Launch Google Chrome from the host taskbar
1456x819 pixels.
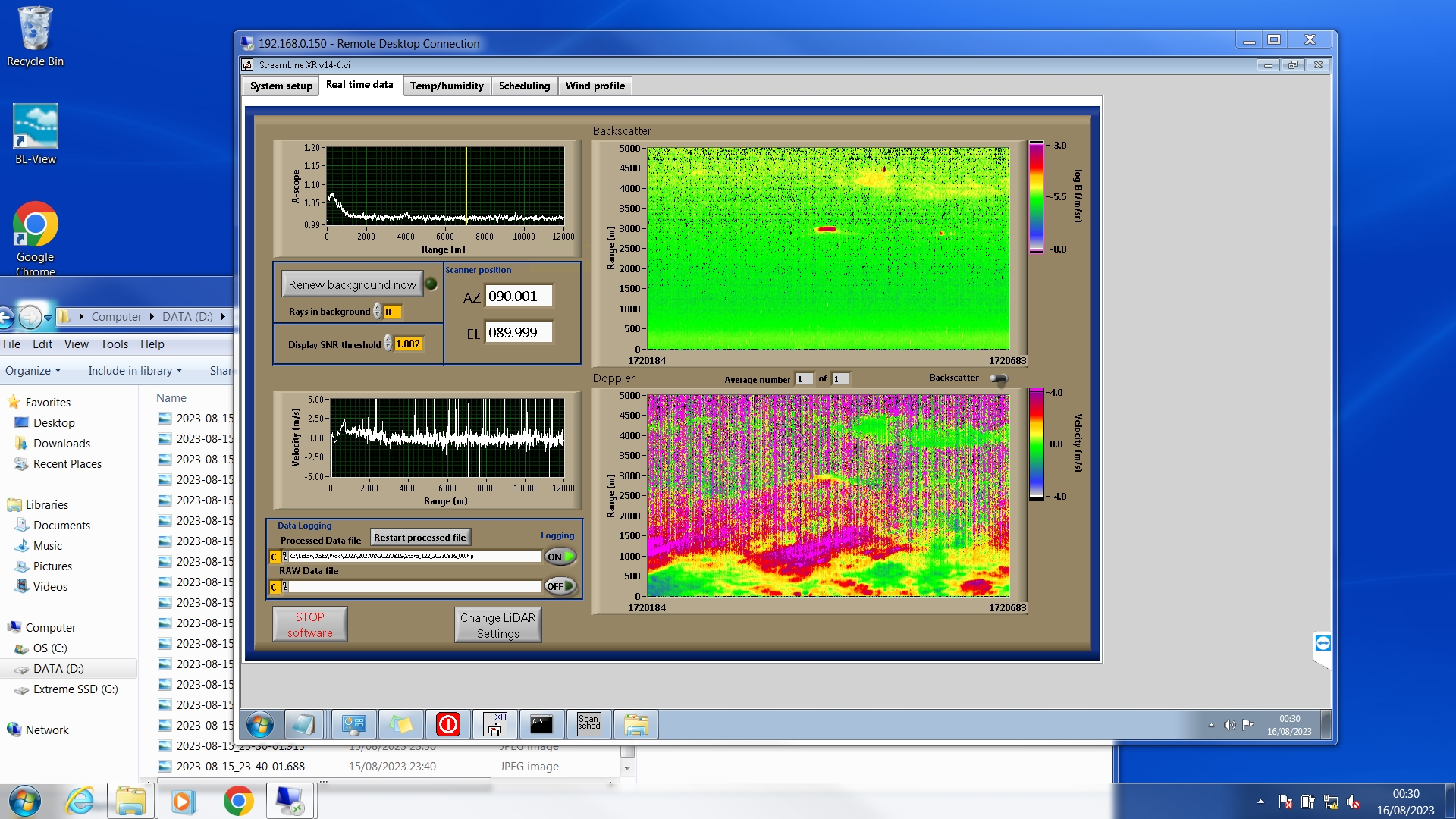coord(238,801)
